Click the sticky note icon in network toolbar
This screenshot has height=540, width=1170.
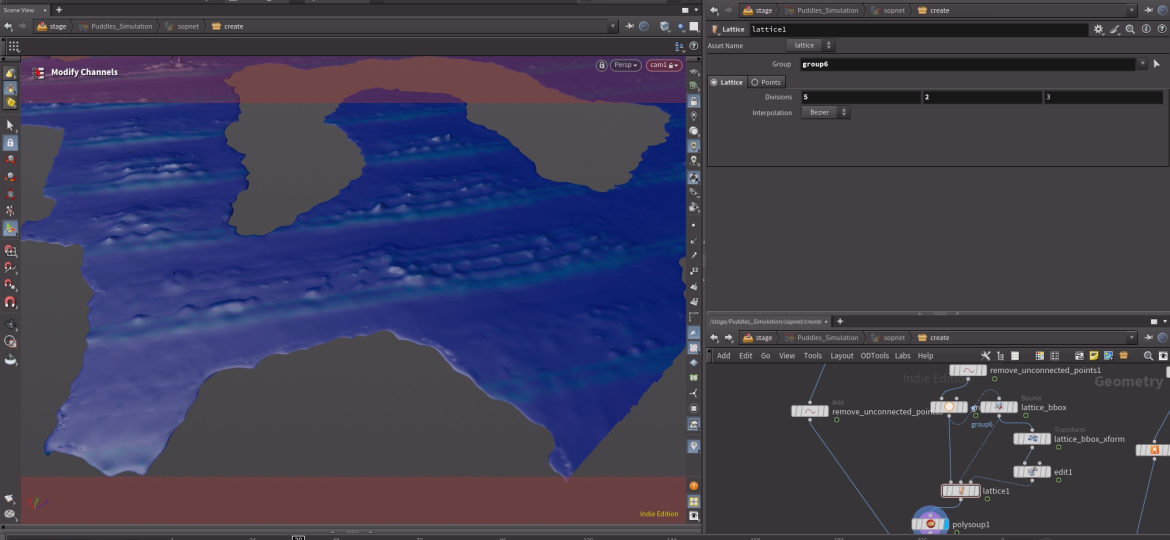click(x=1093, y=355)
